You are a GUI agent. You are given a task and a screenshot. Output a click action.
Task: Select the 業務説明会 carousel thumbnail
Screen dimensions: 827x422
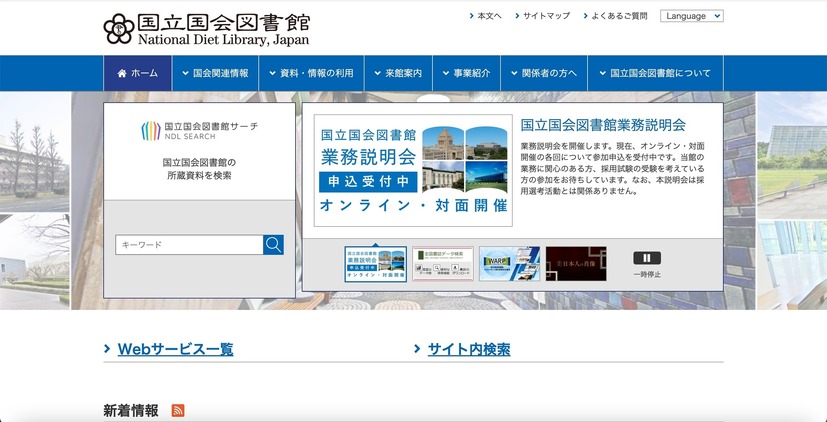click(376, 264)
